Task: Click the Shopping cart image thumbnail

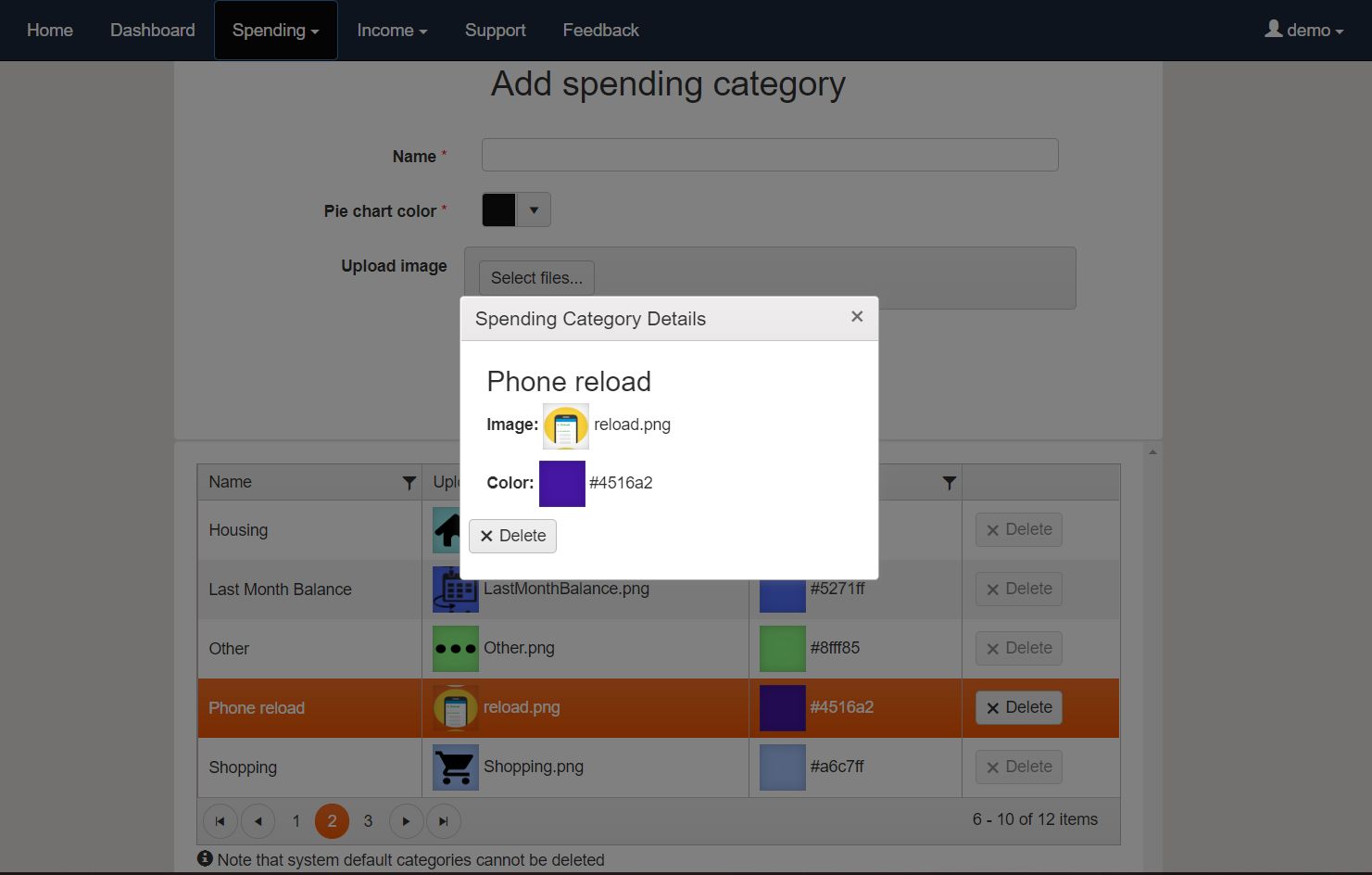Action: coord(456,767)
